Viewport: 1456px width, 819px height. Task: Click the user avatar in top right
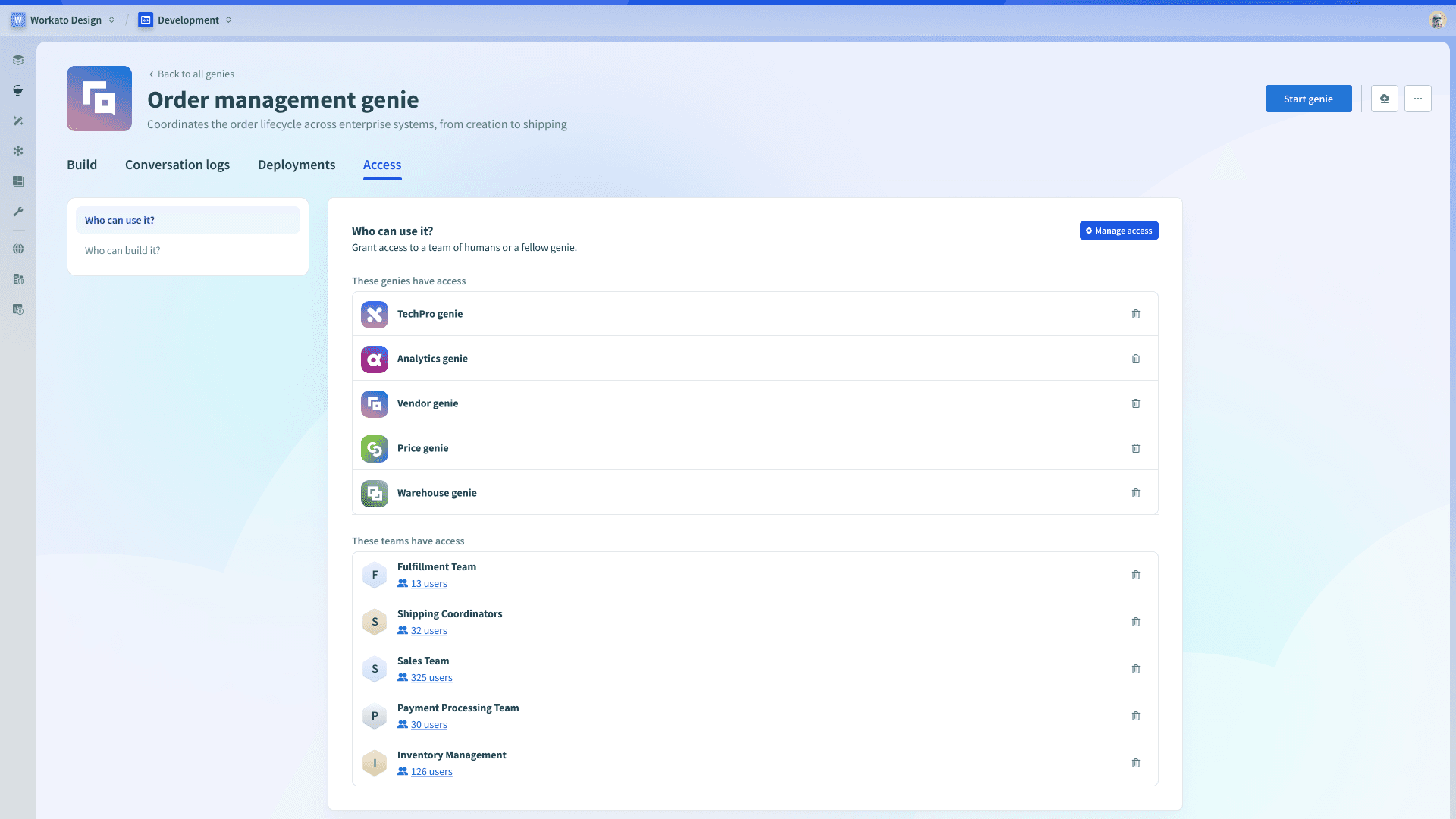(x=1436, y=20)
